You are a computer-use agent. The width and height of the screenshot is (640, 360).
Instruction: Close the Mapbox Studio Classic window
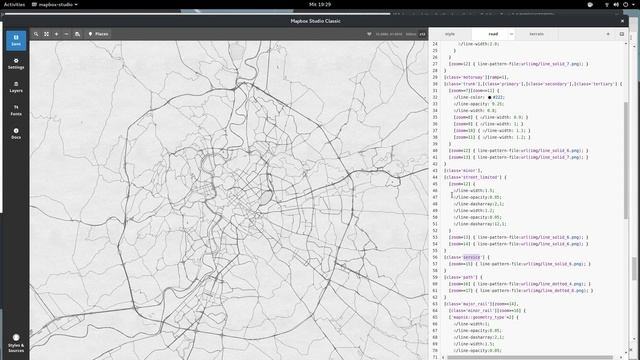[x=622, y=21]
